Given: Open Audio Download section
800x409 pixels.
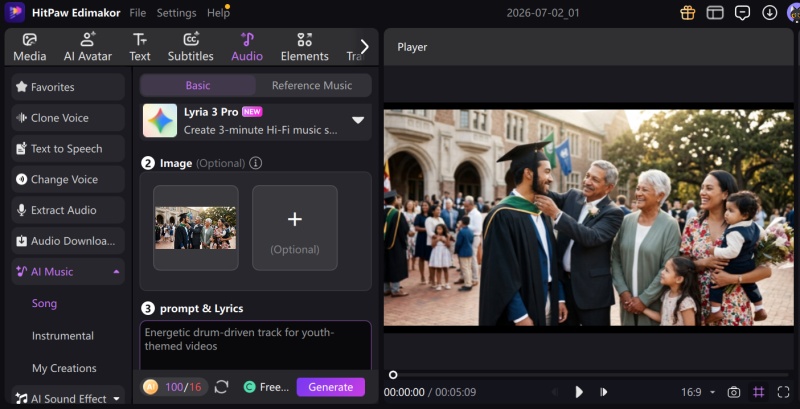Looking at the screenshot, I should [68, 241].
